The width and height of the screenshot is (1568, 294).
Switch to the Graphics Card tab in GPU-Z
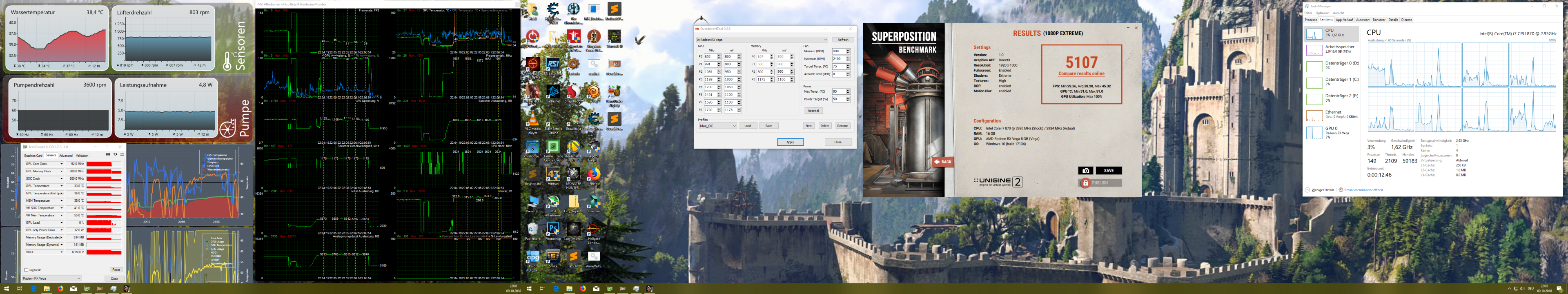33,156
